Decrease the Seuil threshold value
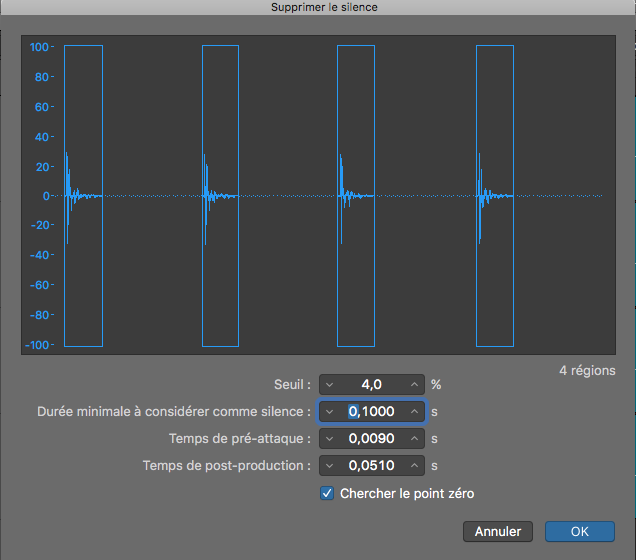 pyautogui.click(x=329, y=384)
